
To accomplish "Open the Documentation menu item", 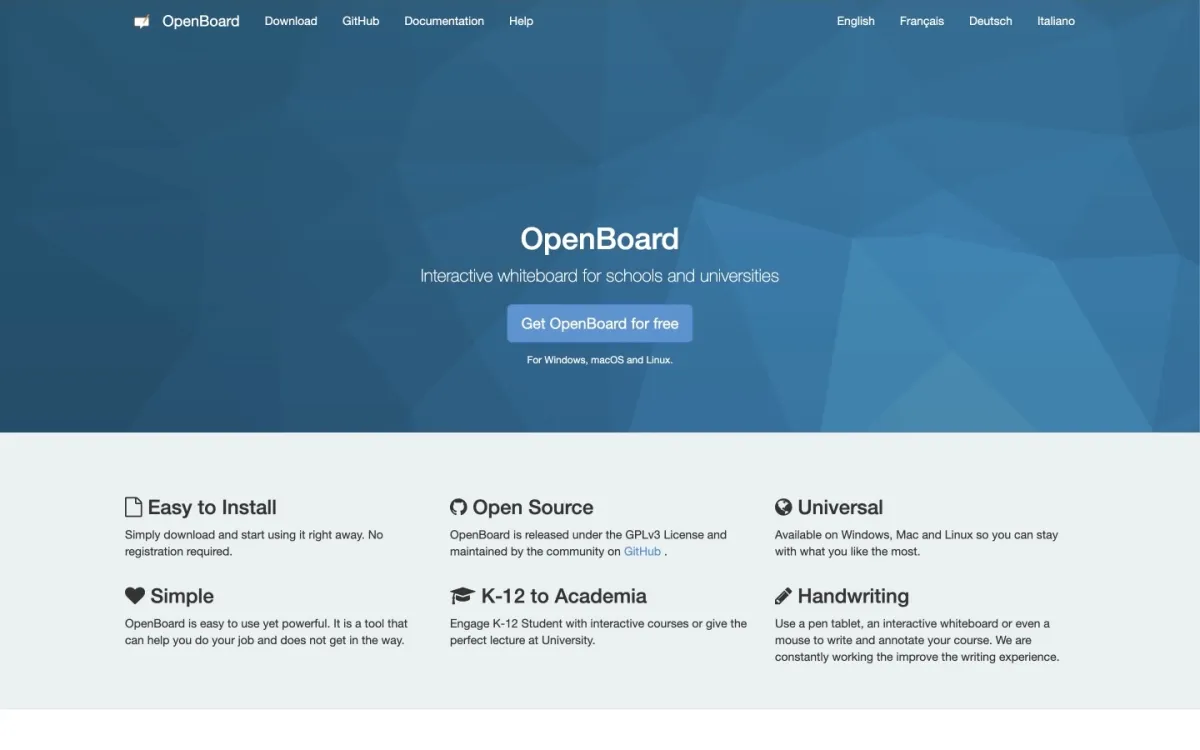I will pyautogui.click(x=443, y=20).
